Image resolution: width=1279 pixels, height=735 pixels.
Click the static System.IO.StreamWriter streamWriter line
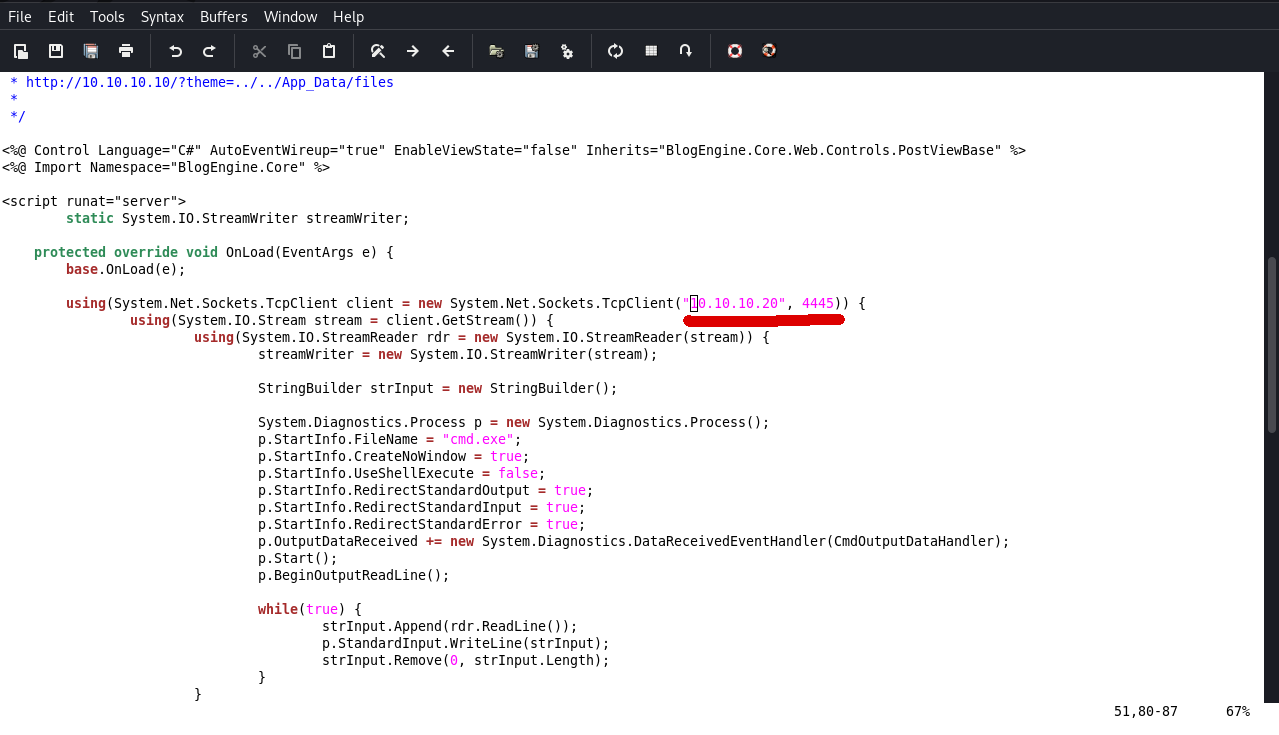click(x=238, y=218)
